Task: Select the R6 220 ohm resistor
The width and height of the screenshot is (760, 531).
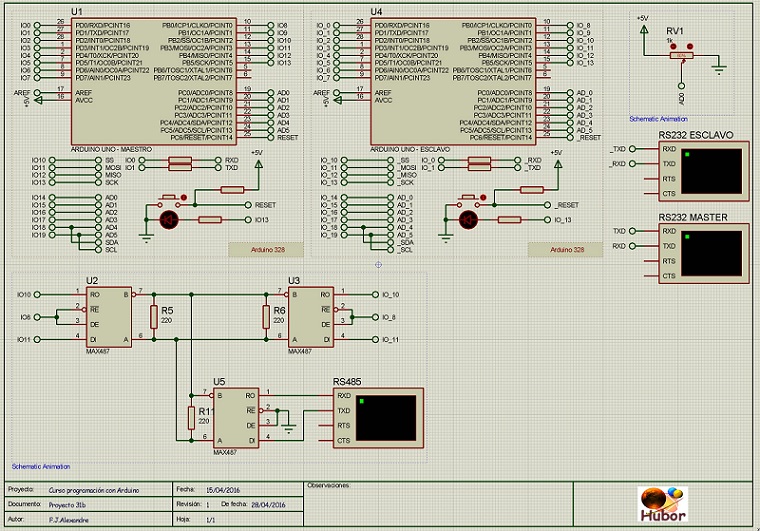Action: [266, 317]
